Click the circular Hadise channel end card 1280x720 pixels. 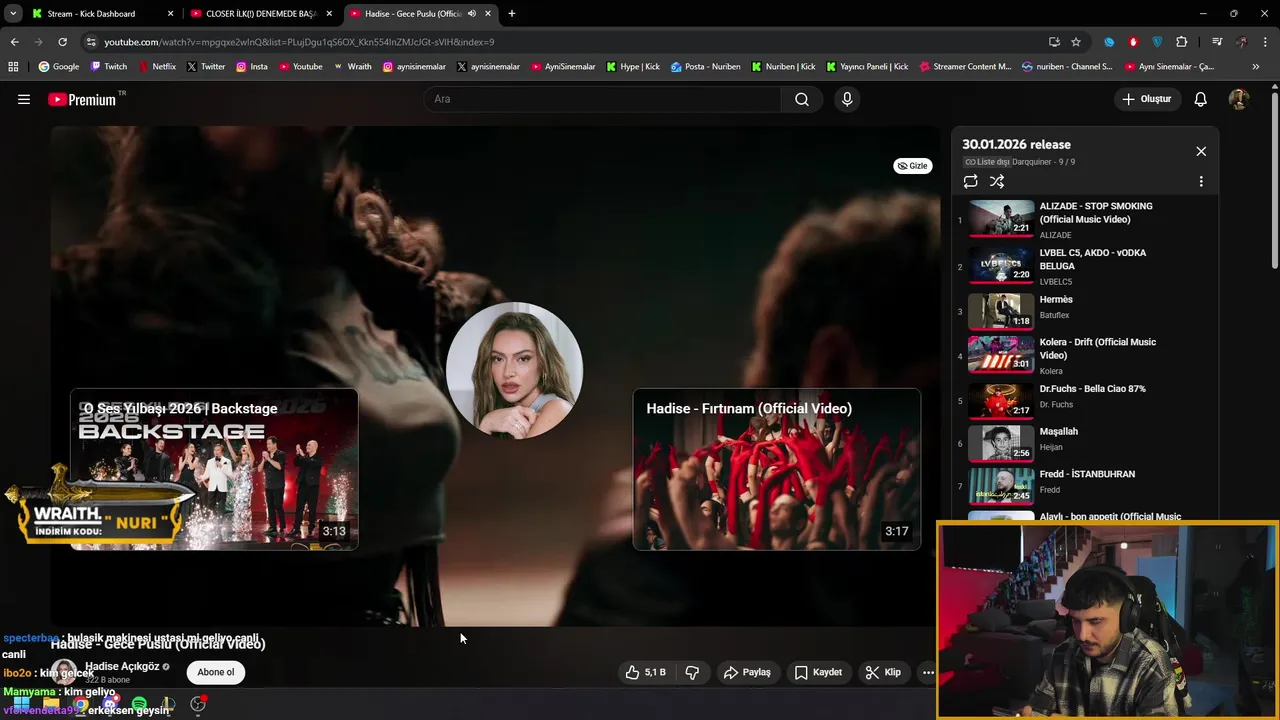pyautogui.click(x=514, y=370)
